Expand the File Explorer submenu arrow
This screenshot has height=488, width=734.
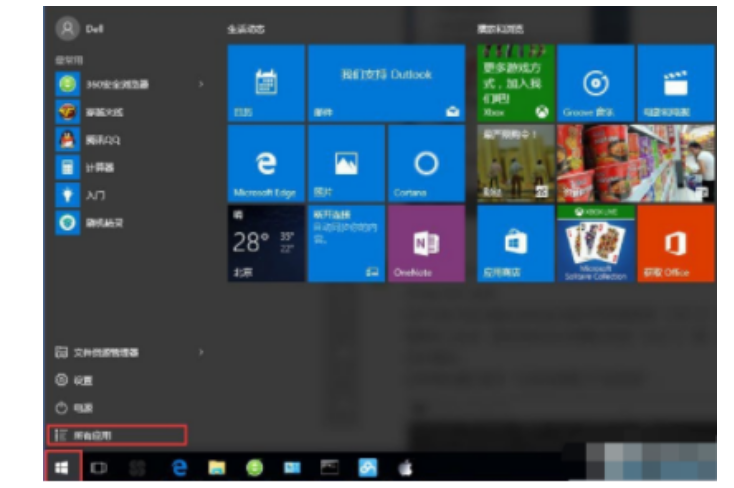pos(201,352)
